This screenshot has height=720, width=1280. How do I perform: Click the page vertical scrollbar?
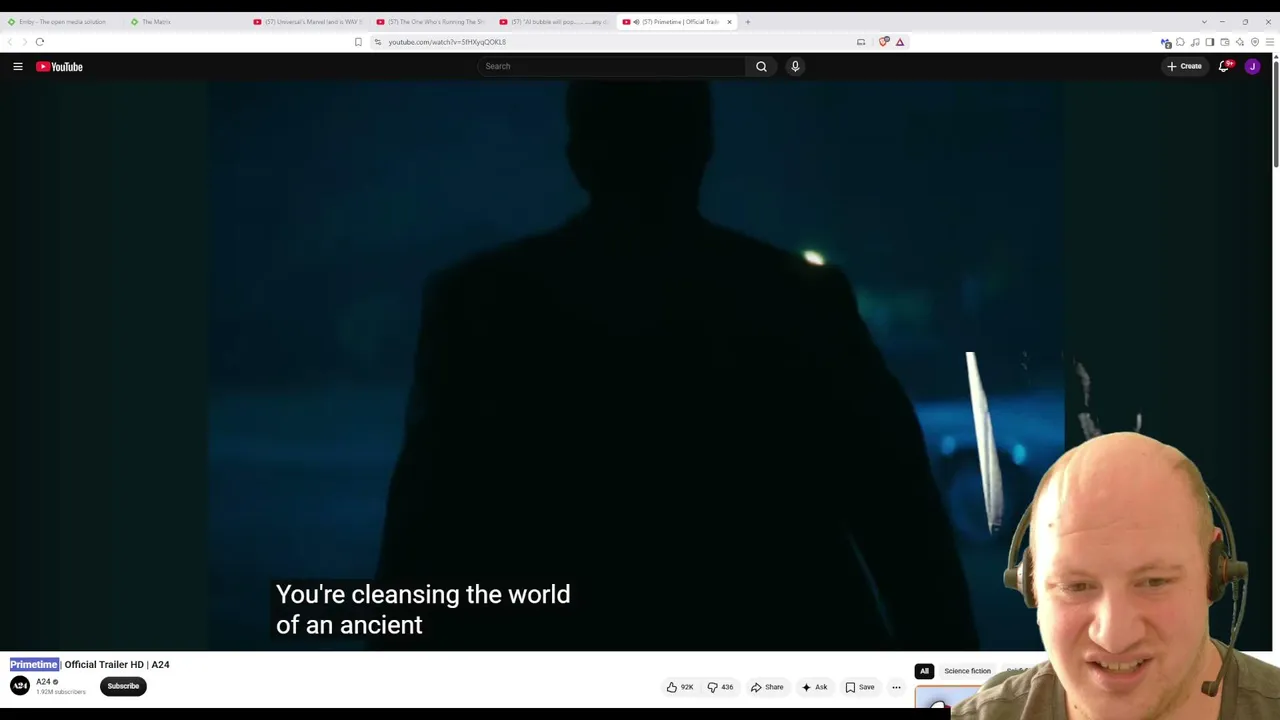coord(1276,115)
